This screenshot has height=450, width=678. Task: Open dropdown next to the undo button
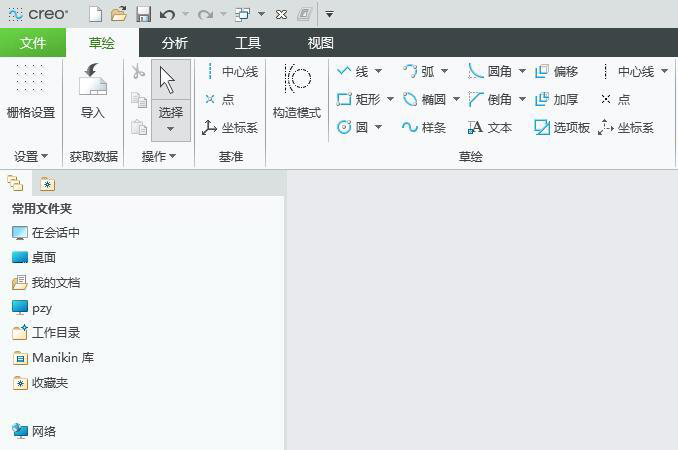coord(185,14)
